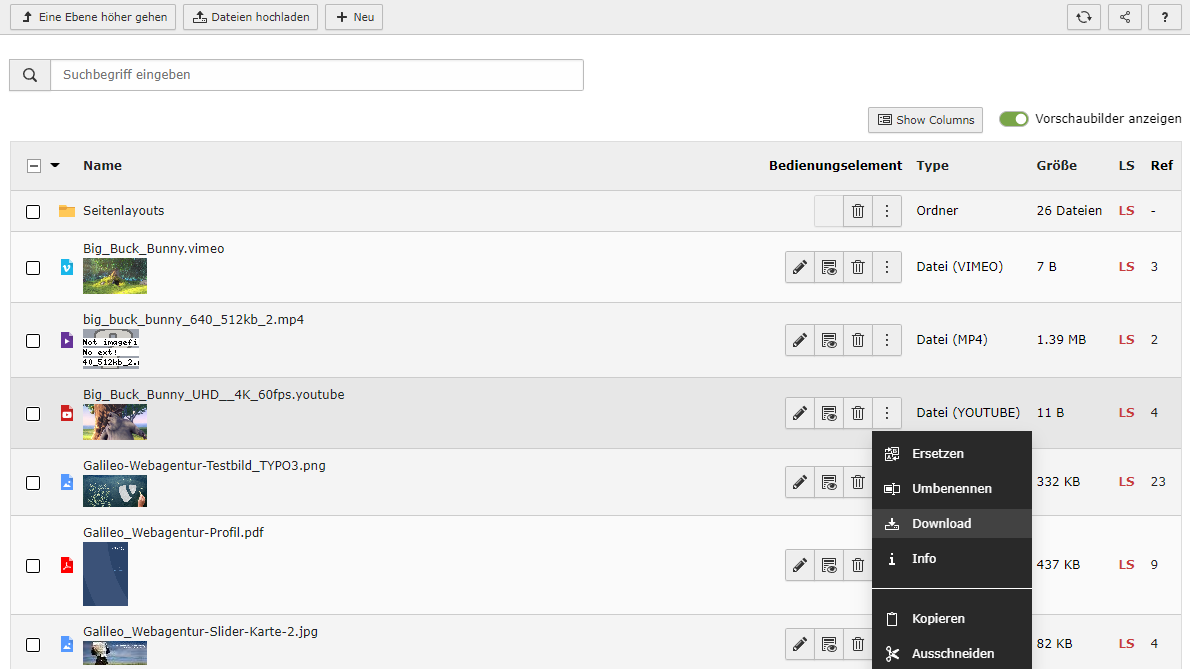The height and width of the screenshot is (669, 1190).
Task: Click the pencil edit icon for Big_Buck_Bunny.vimeo
Action: 799,267
